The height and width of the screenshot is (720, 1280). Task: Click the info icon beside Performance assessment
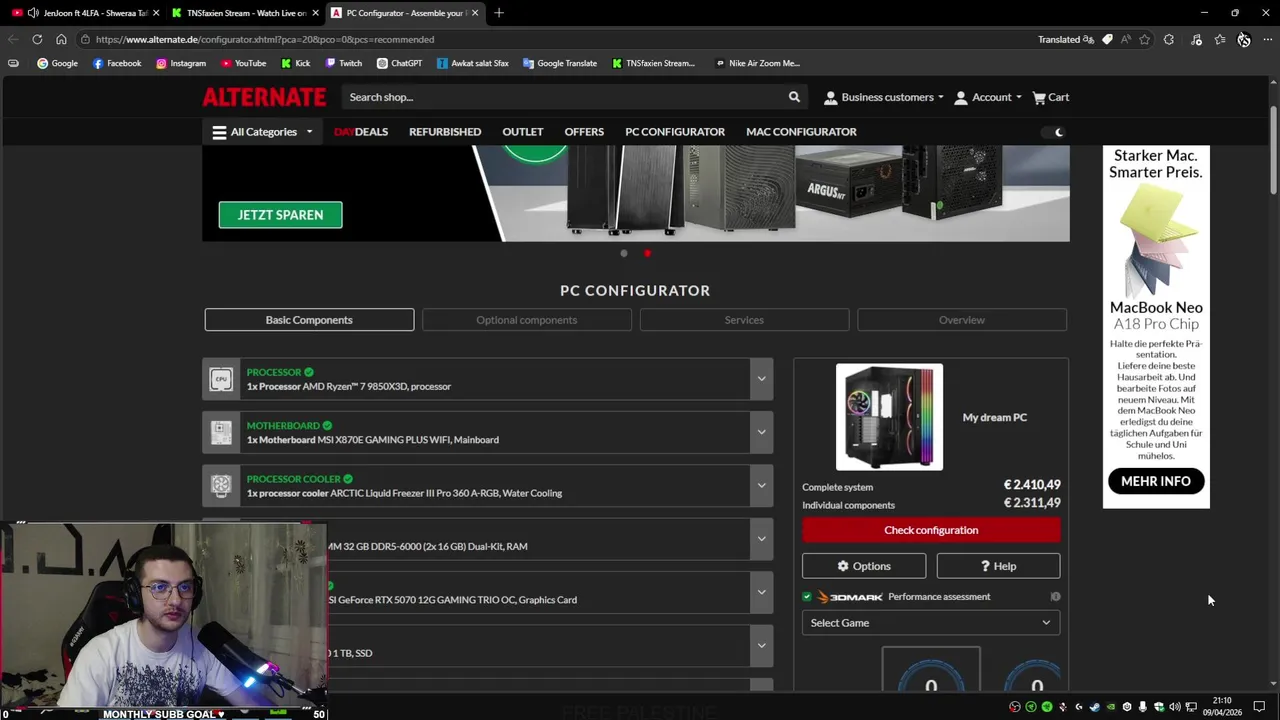coord(1055,597)
